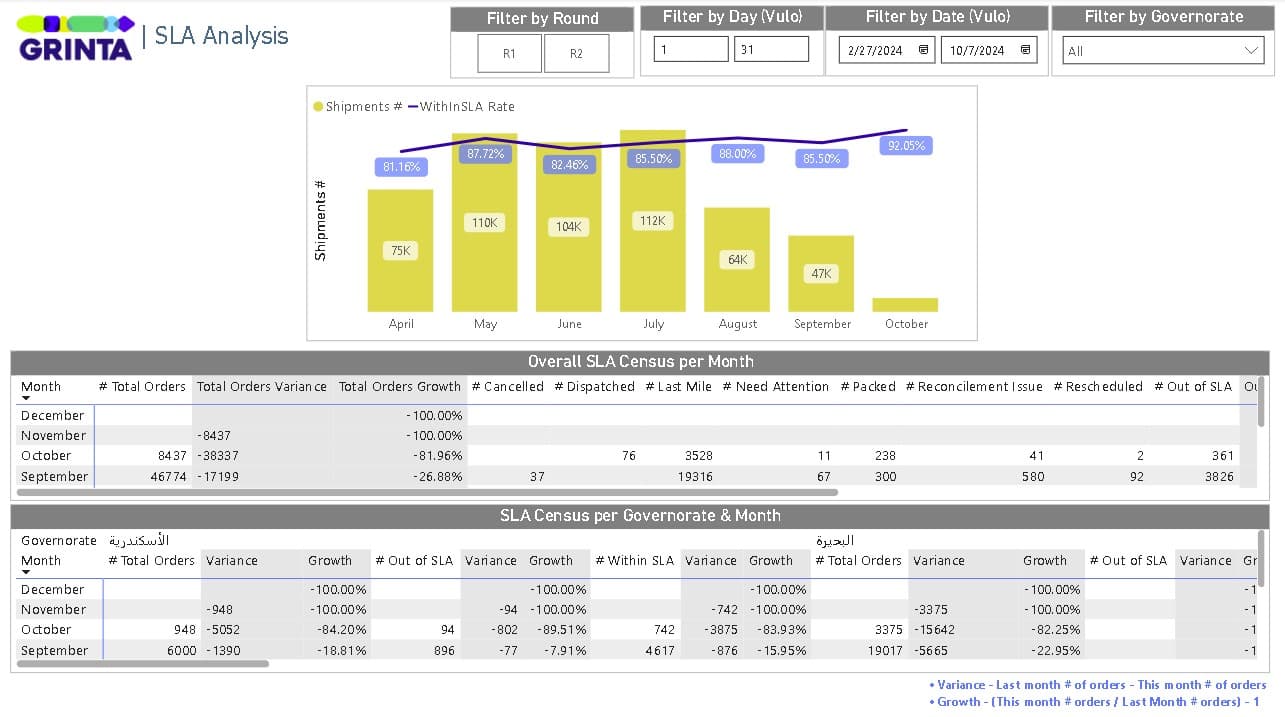Click sort arrow under Month in Overall table
The width and height of the screenshot is (1285, 717).
[26, 399]
